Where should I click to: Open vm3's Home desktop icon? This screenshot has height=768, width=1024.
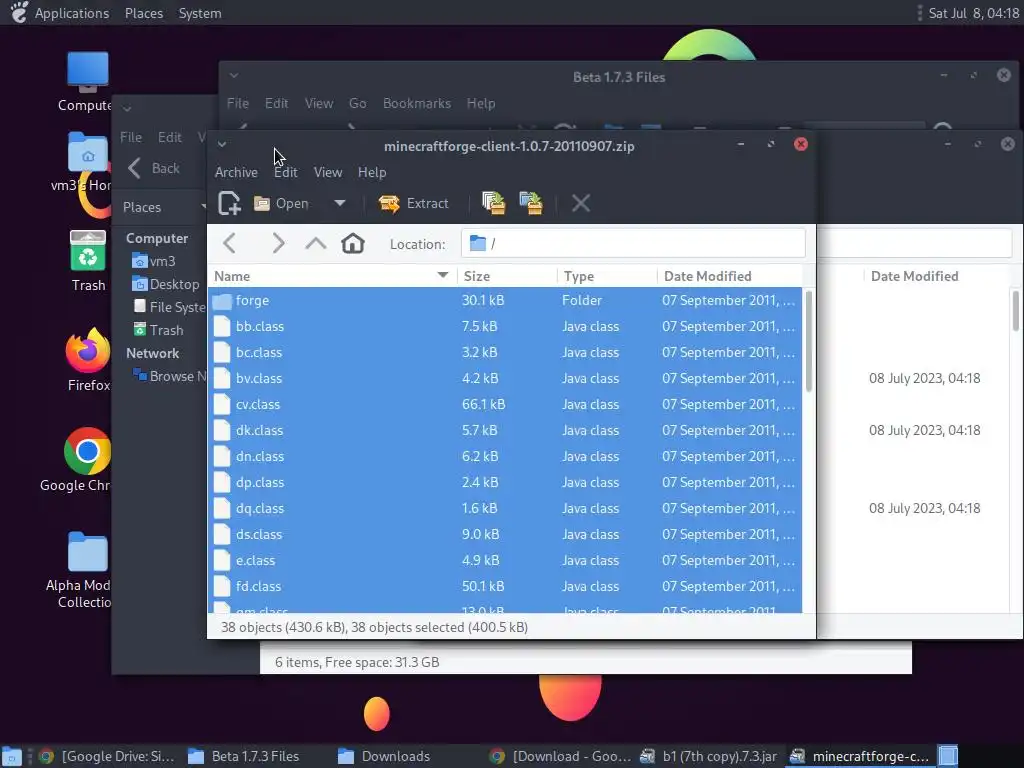(x=88, y=161)
